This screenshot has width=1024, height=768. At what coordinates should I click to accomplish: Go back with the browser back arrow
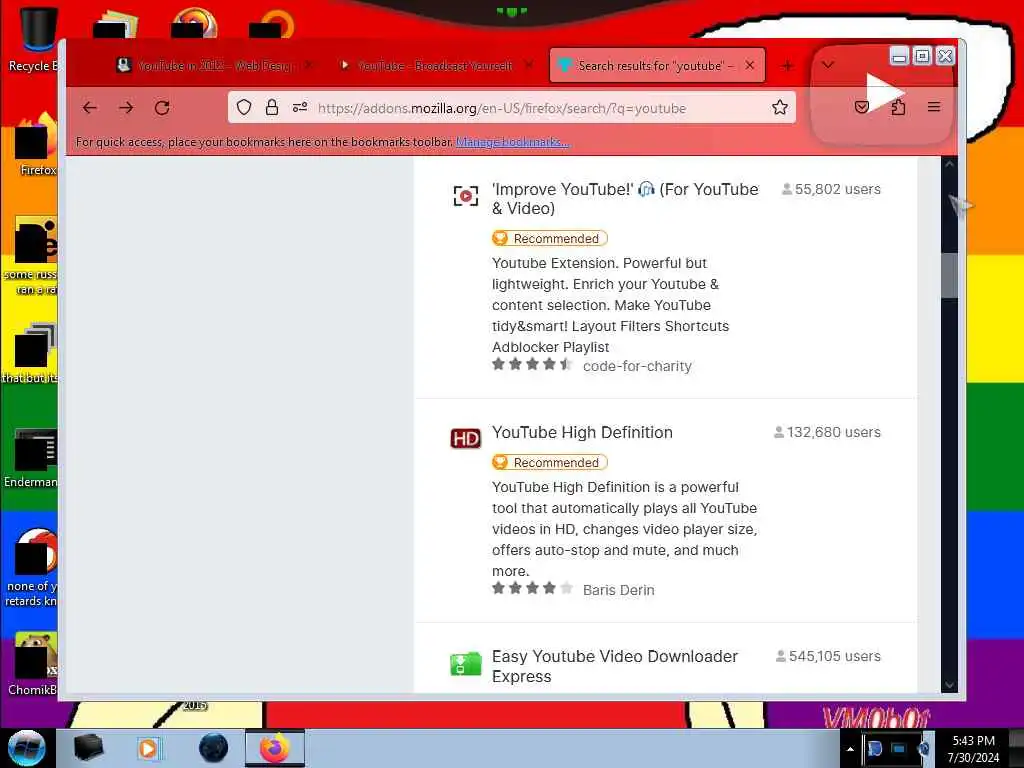click(89, 108)
